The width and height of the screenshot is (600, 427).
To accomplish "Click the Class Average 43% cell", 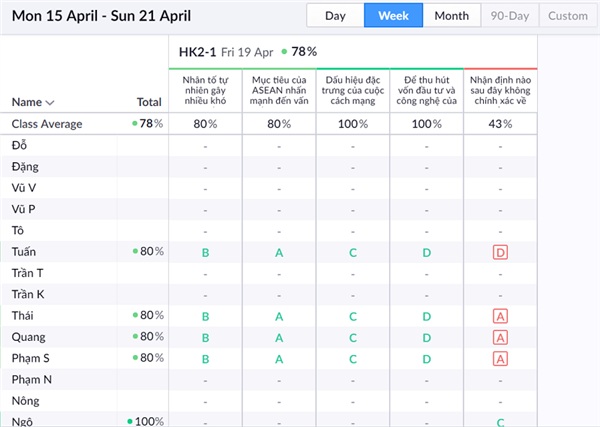I will 500,124.
